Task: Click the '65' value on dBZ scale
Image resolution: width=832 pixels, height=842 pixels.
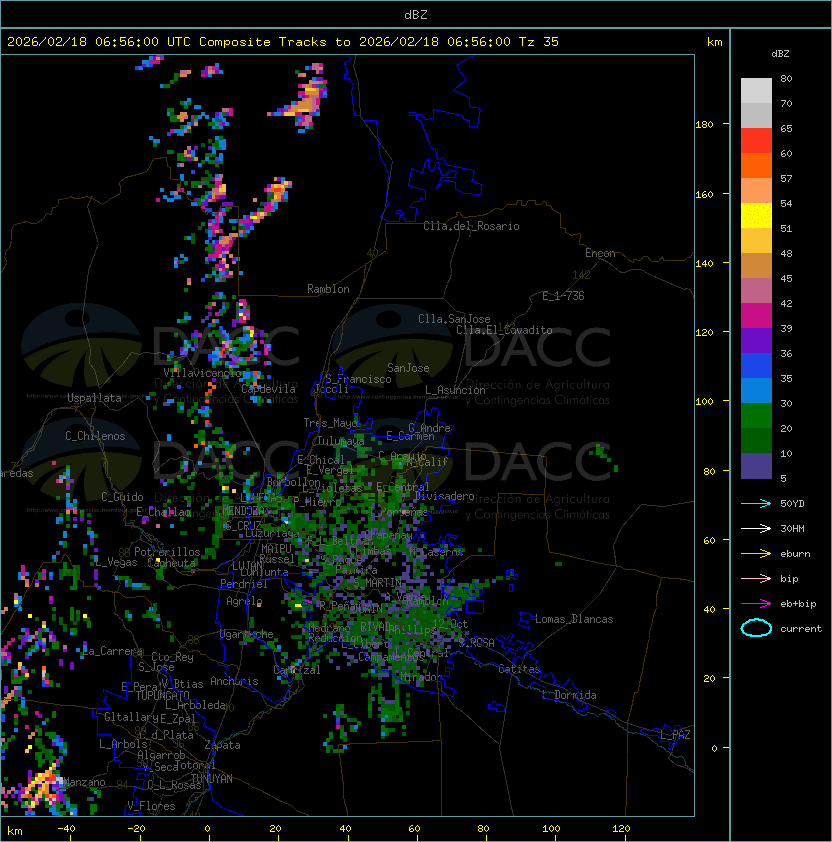Action: coord(786,128)
